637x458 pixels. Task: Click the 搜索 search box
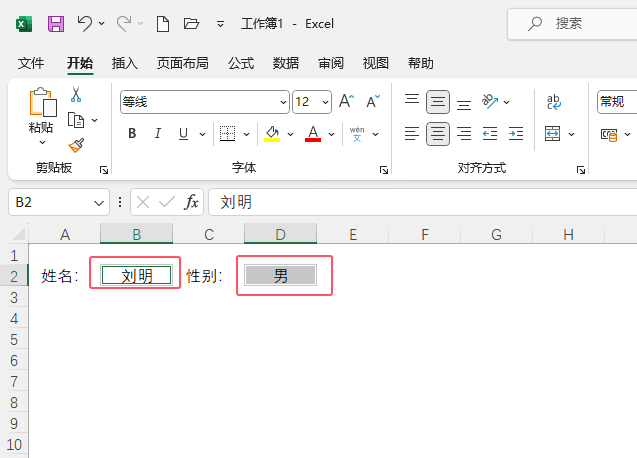coord(572,24)
